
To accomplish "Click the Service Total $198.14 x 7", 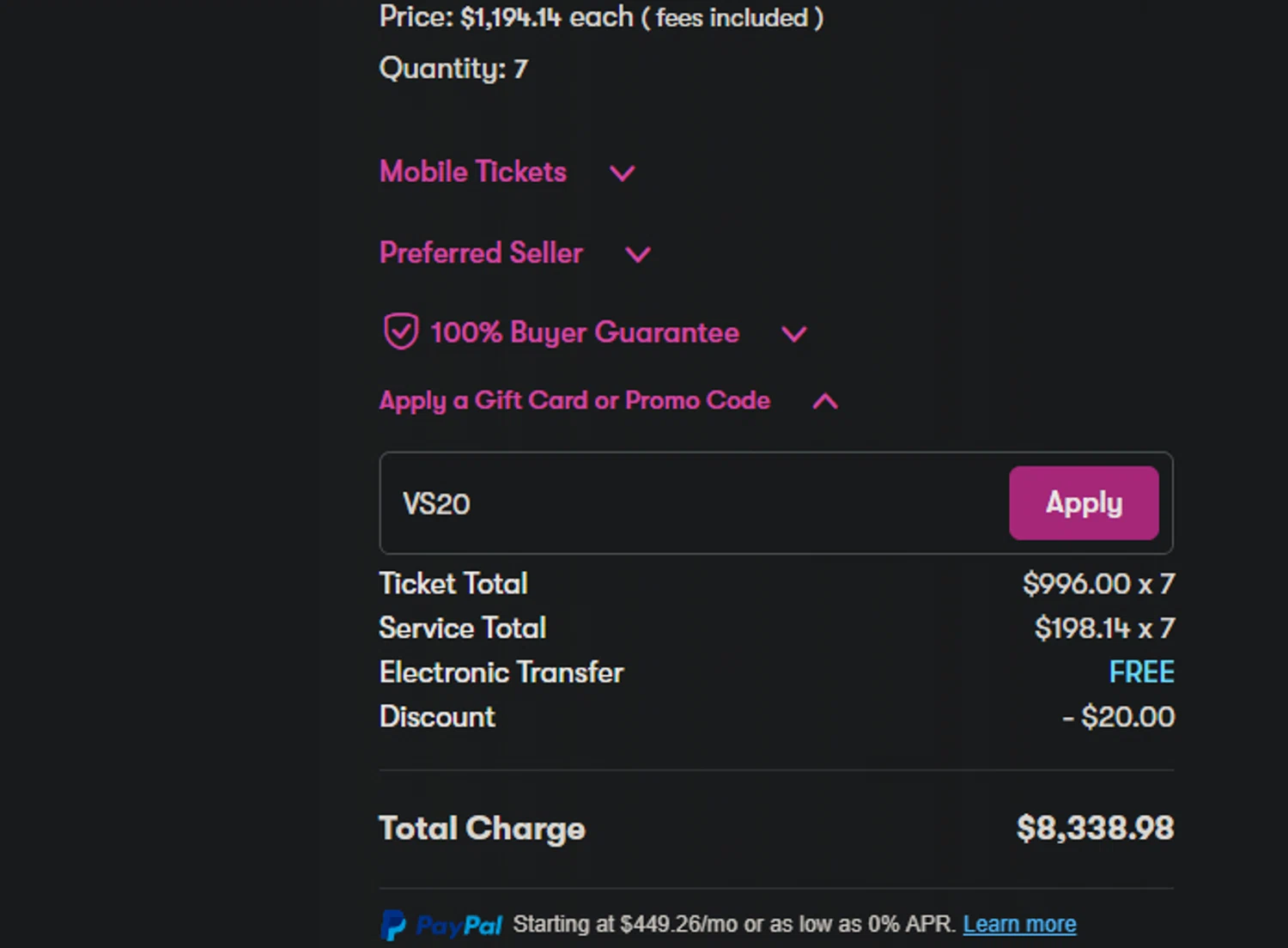I will [1104, 629].
